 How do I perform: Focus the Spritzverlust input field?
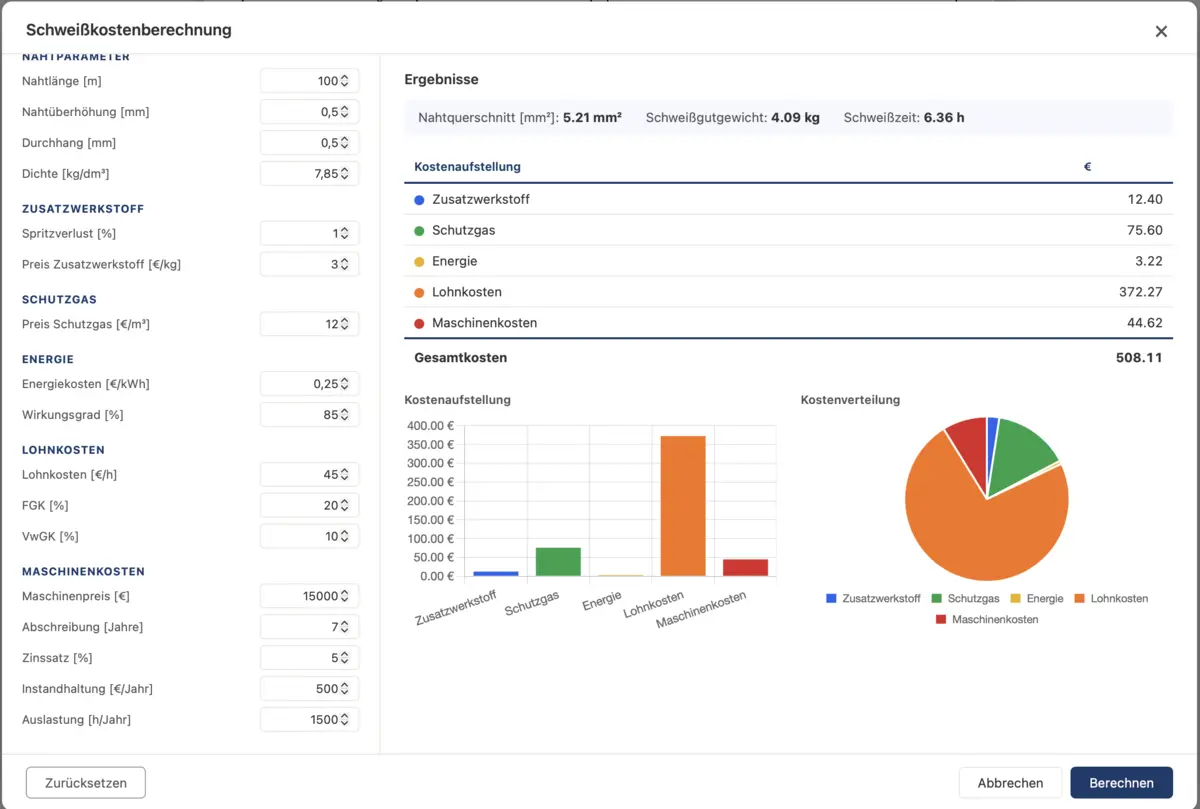tap(309, 233)
